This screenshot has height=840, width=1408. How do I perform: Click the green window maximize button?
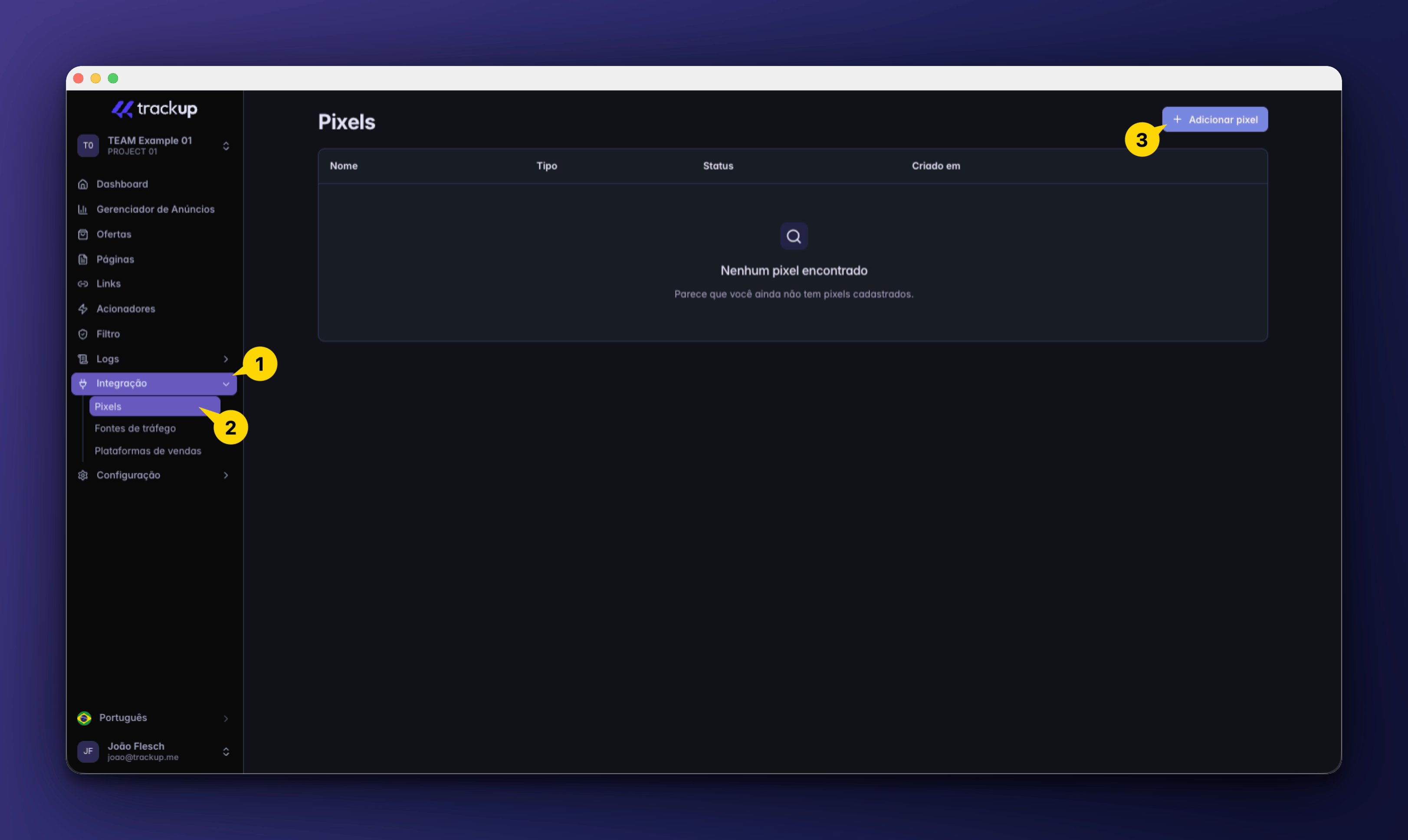tap(113, 78)
